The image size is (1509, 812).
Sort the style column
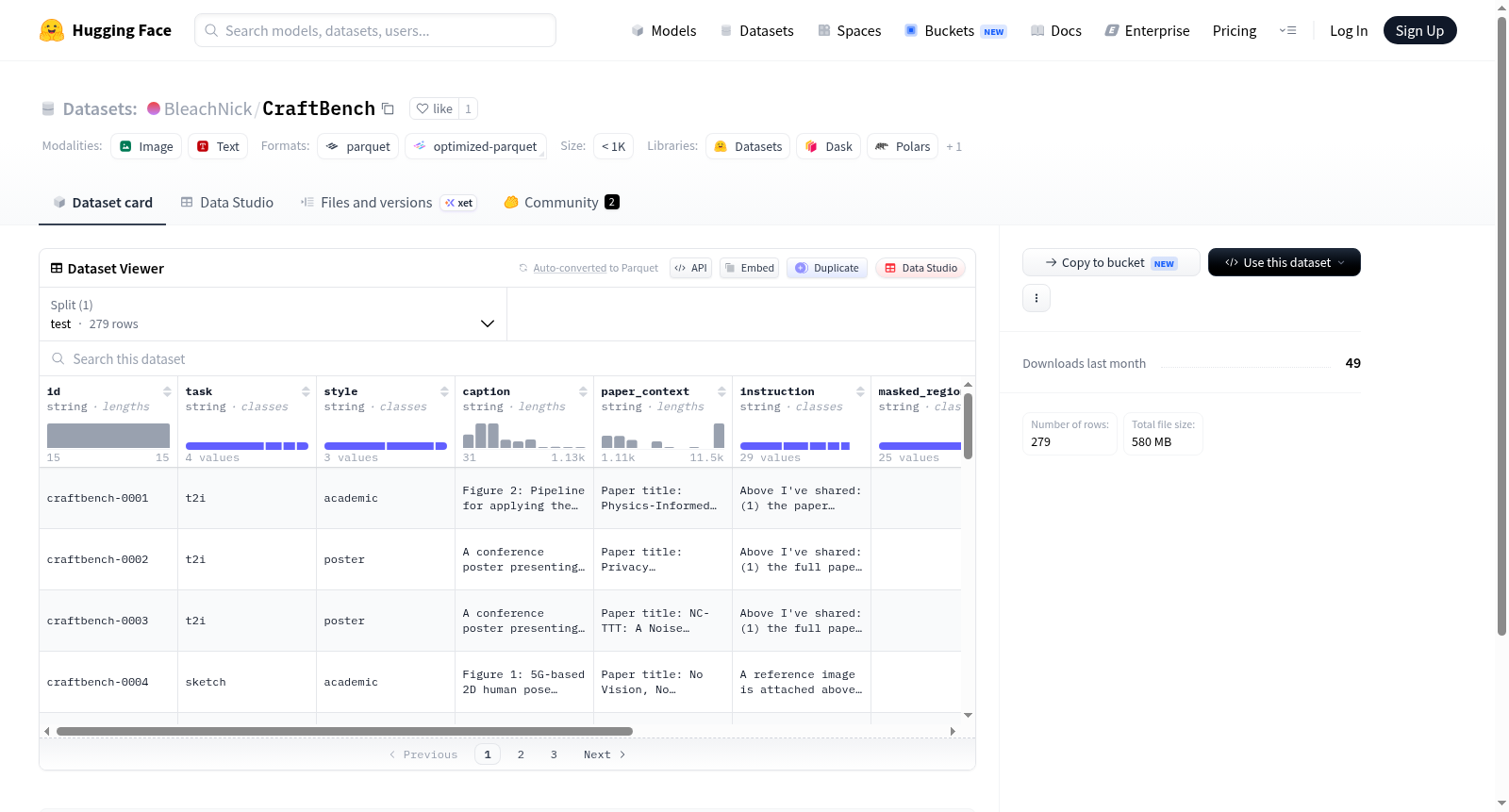pos(444,391)
